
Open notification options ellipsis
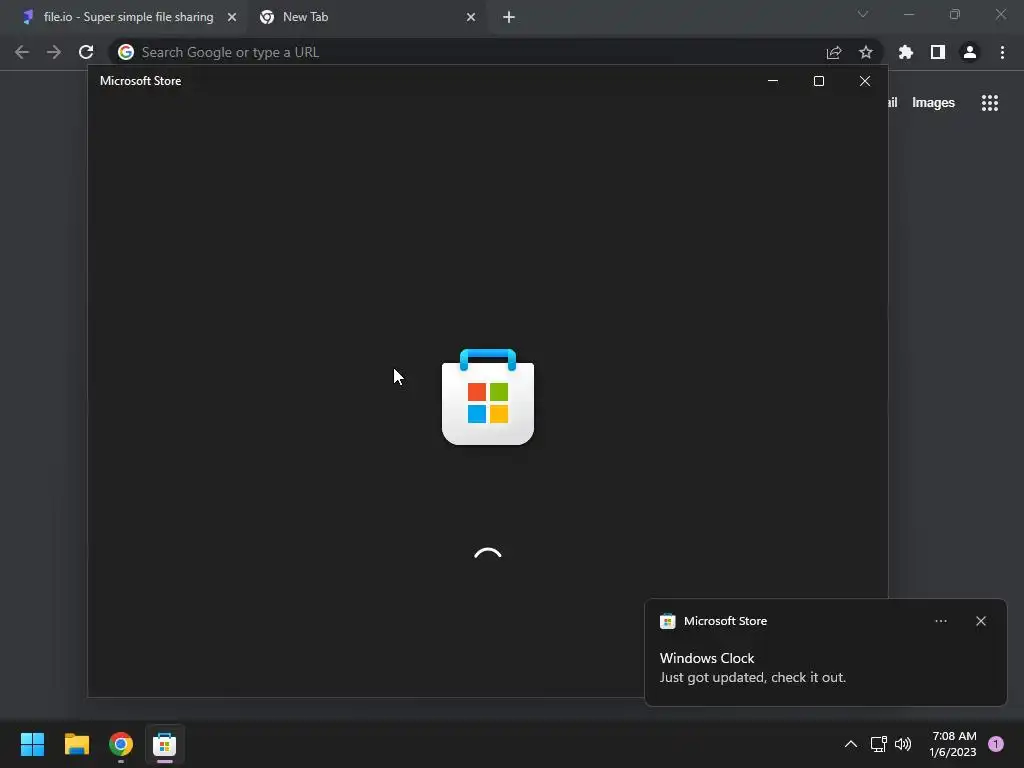coord(941,621)
